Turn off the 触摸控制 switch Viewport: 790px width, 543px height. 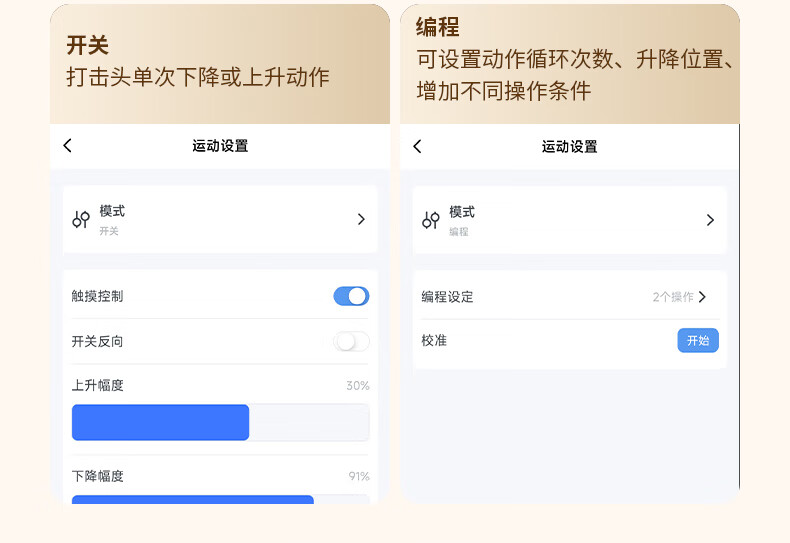351,296
